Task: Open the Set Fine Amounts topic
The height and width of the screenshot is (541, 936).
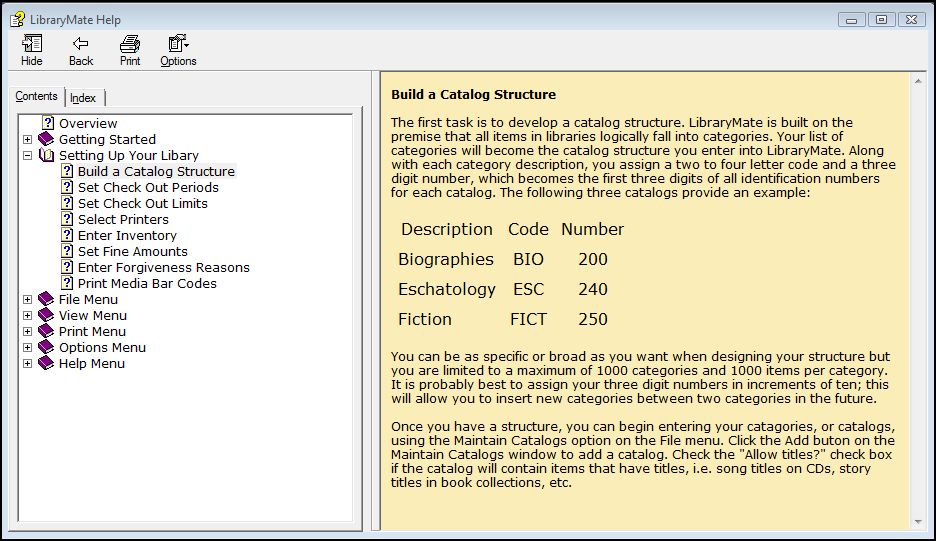Action: tap(133, 252)
